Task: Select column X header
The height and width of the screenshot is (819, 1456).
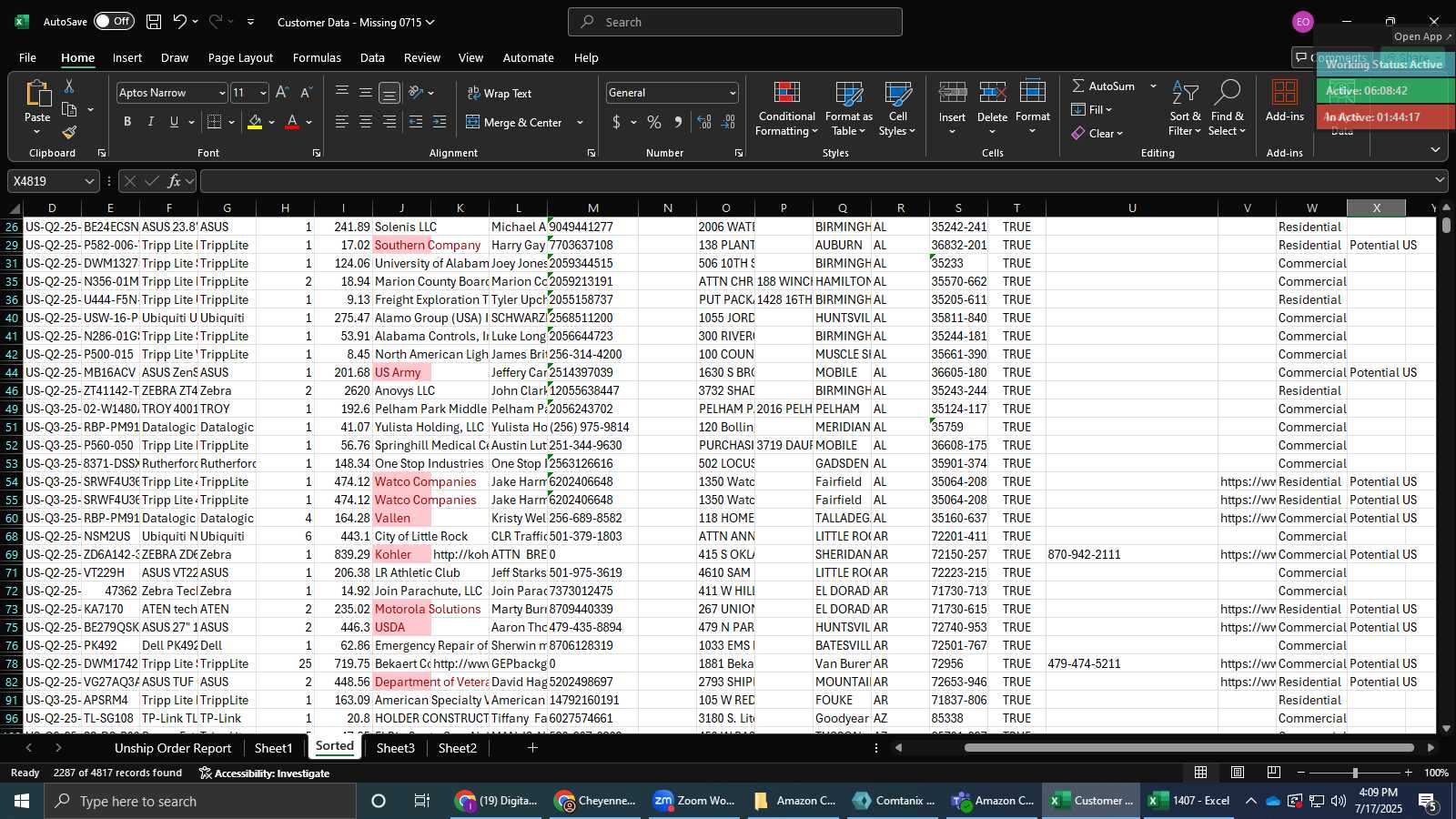Action: (x=1376, y=208)
